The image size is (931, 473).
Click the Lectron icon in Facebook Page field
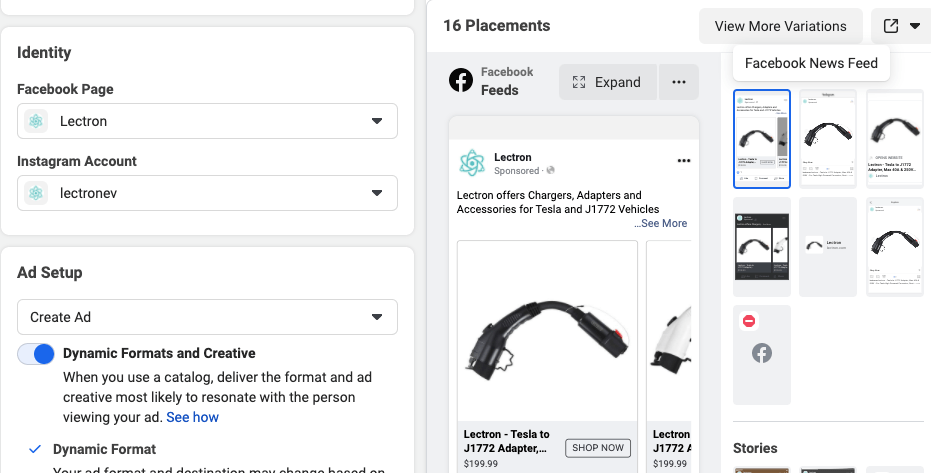coord(37,121)
